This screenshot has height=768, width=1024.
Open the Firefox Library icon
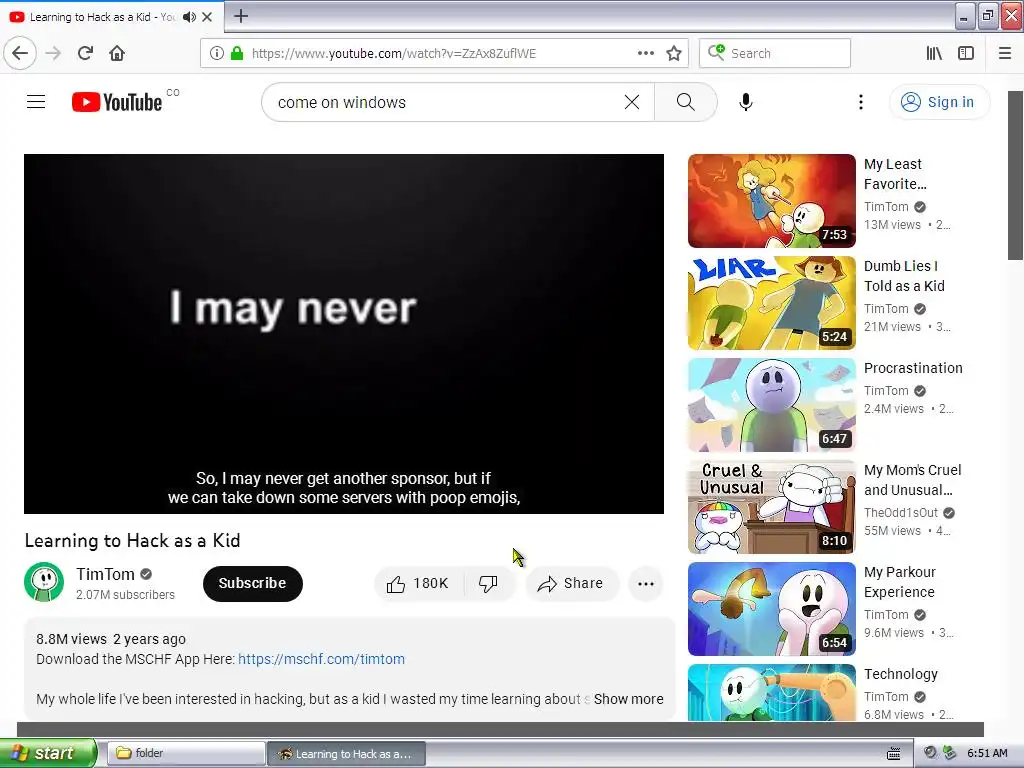pyautogui.click(x=934, y=53)
